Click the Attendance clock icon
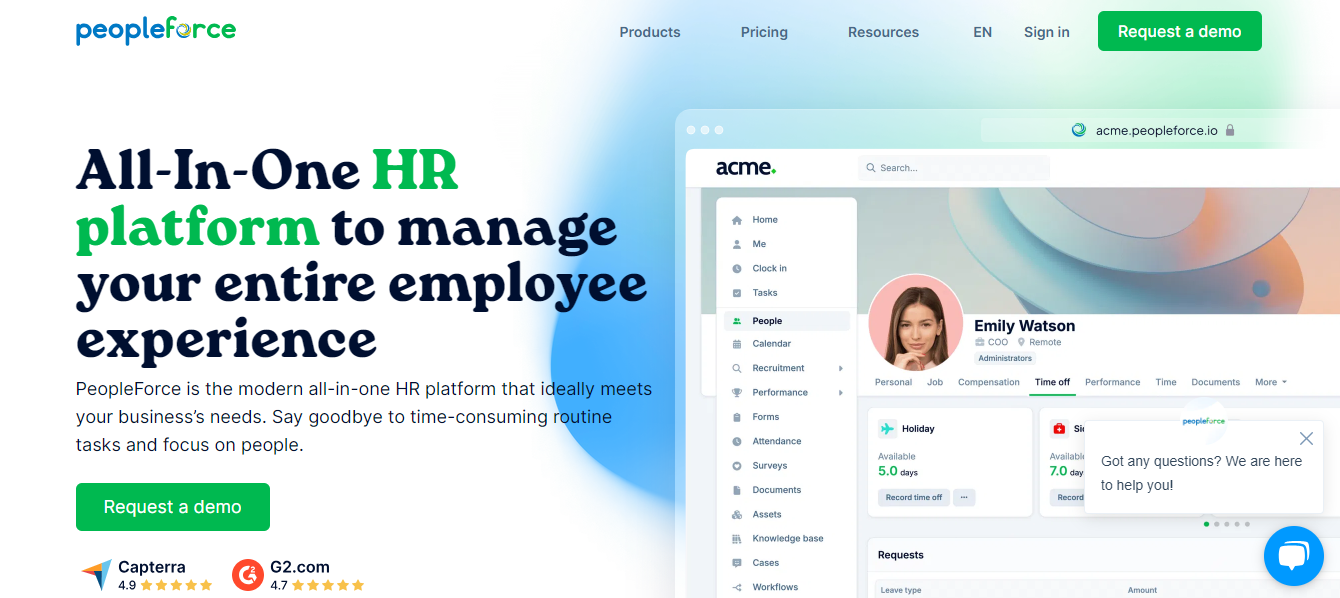The width and height of the screenshot is (1340, 598). click(x=737, y=441)
